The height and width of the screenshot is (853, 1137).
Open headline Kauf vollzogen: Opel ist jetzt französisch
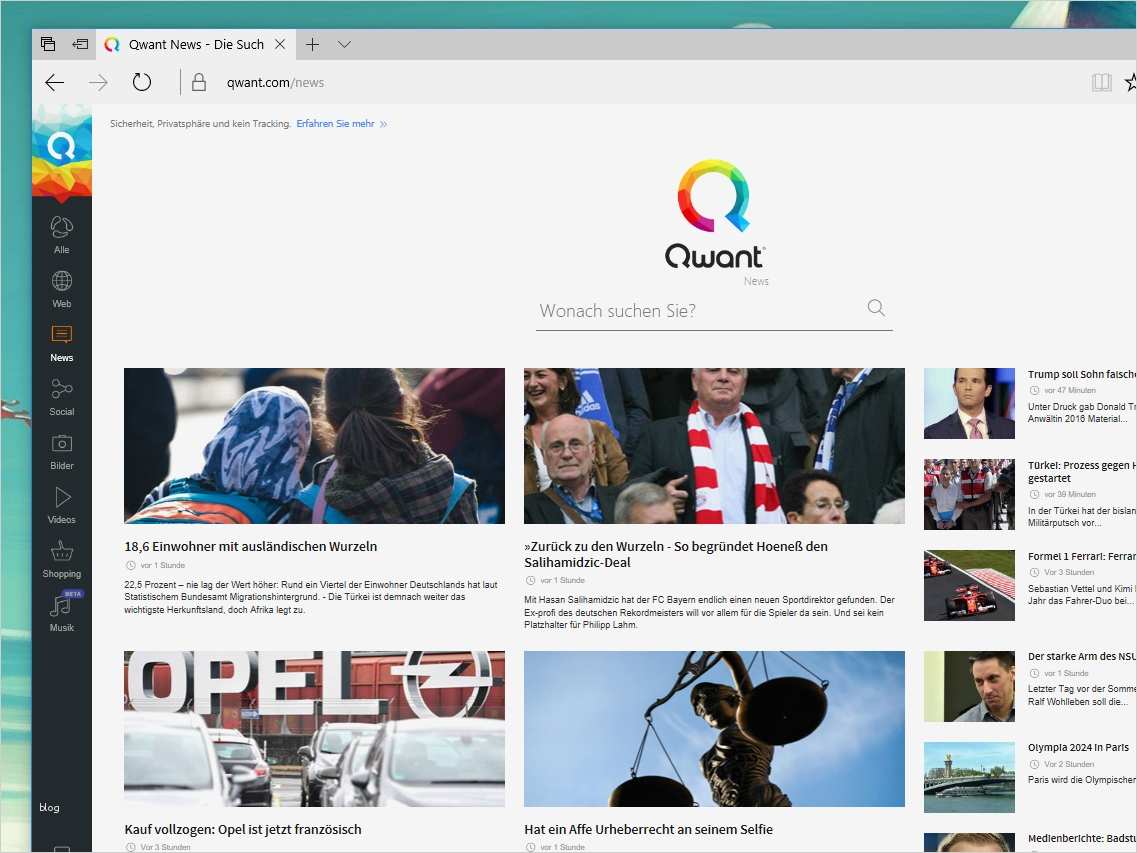click(242, 829)
